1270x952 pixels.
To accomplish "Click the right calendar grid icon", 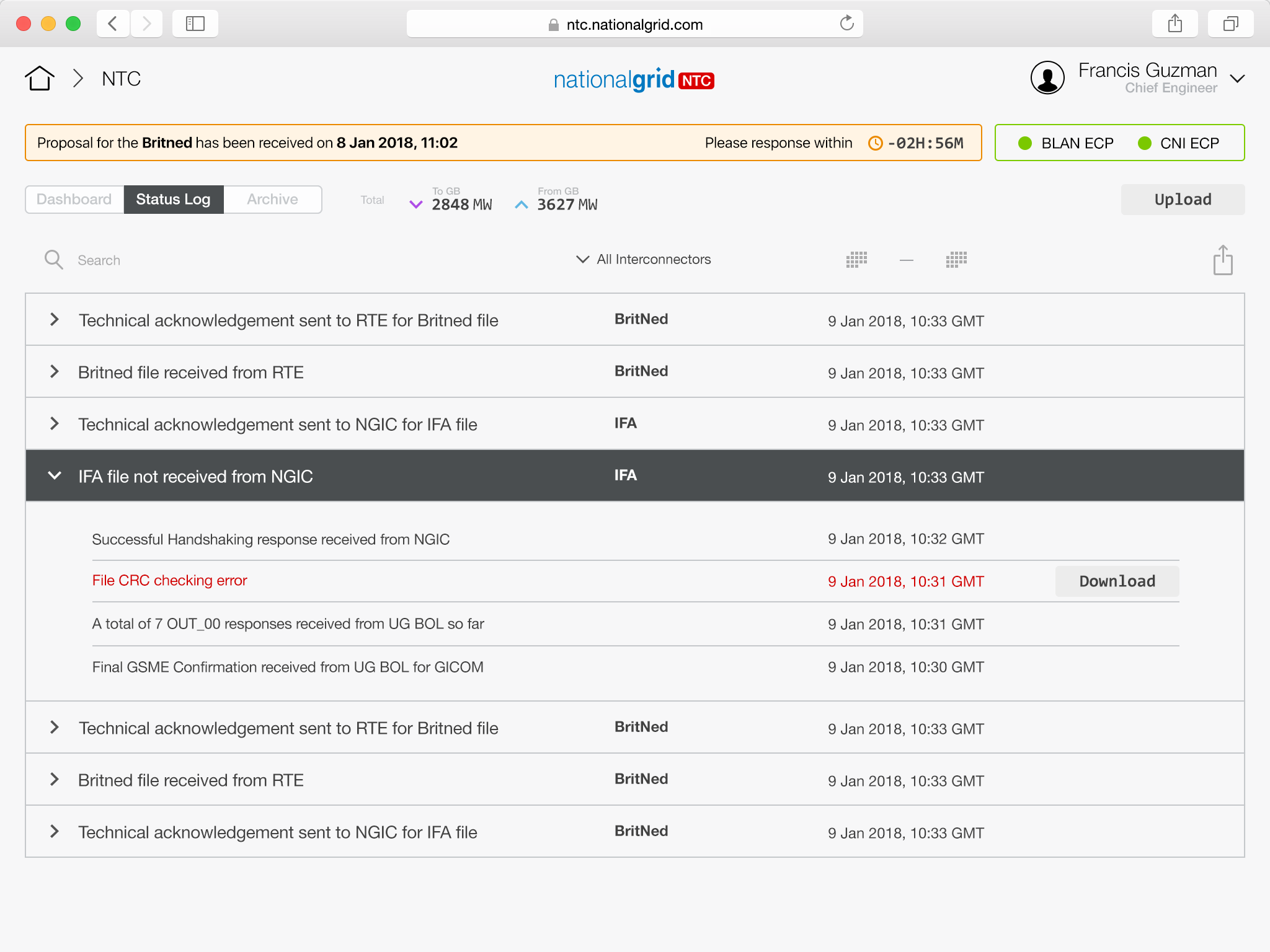I will point(956,260).
